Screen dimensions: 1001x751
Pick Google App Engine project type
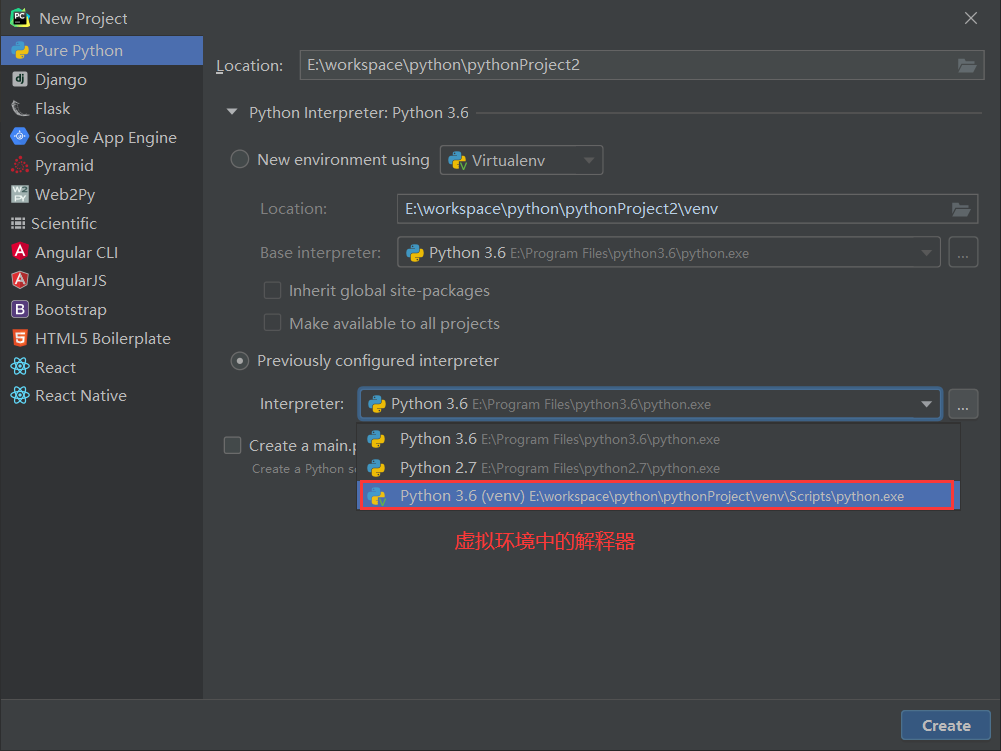tap(102, 137)
